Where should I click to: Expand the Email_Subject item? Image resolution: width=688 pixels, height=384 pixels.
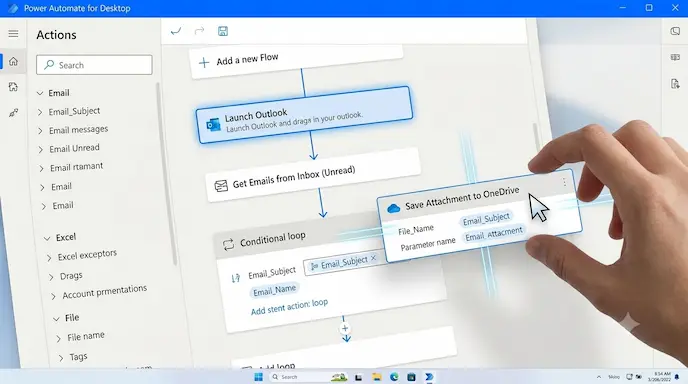click(x=40, y=112)
